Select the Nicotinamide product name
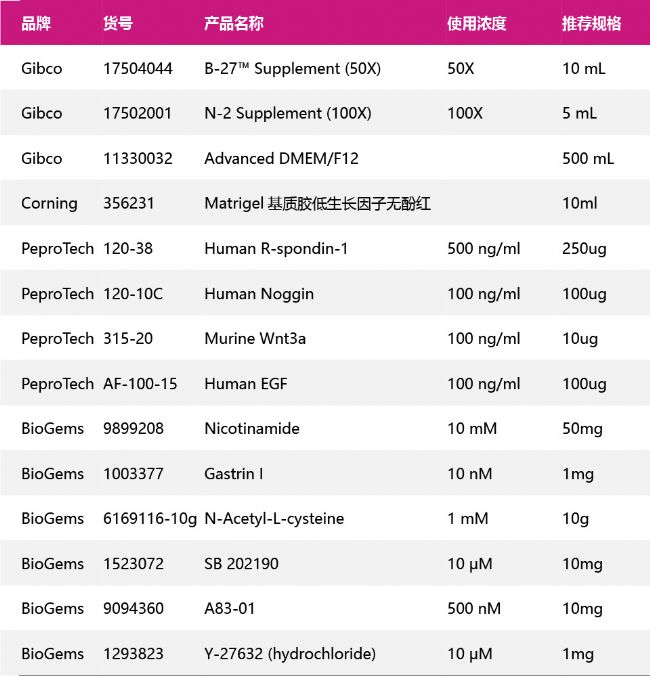Screen dimensions: 650x676 pyautogui.click(x=252, y=429)
